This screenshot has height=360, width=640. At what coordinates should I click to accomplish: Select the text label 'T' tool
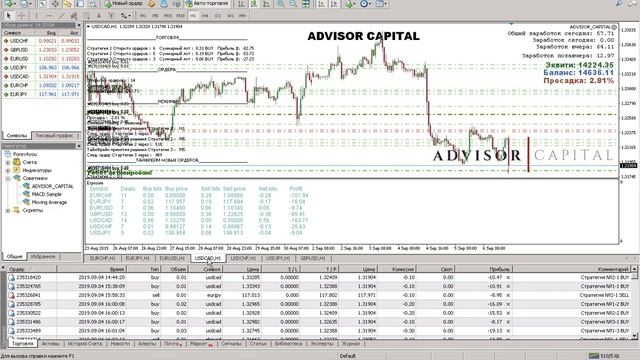[x=111, y=16]
